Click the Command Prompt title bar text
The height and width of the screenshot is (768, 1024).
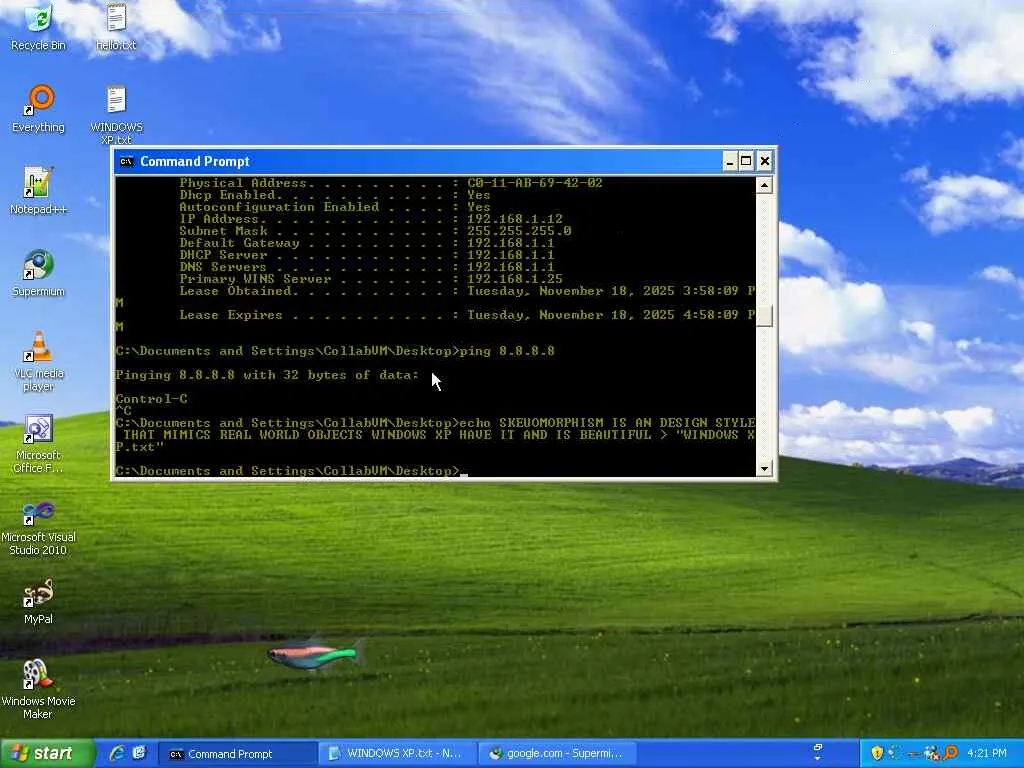(195, 161)
